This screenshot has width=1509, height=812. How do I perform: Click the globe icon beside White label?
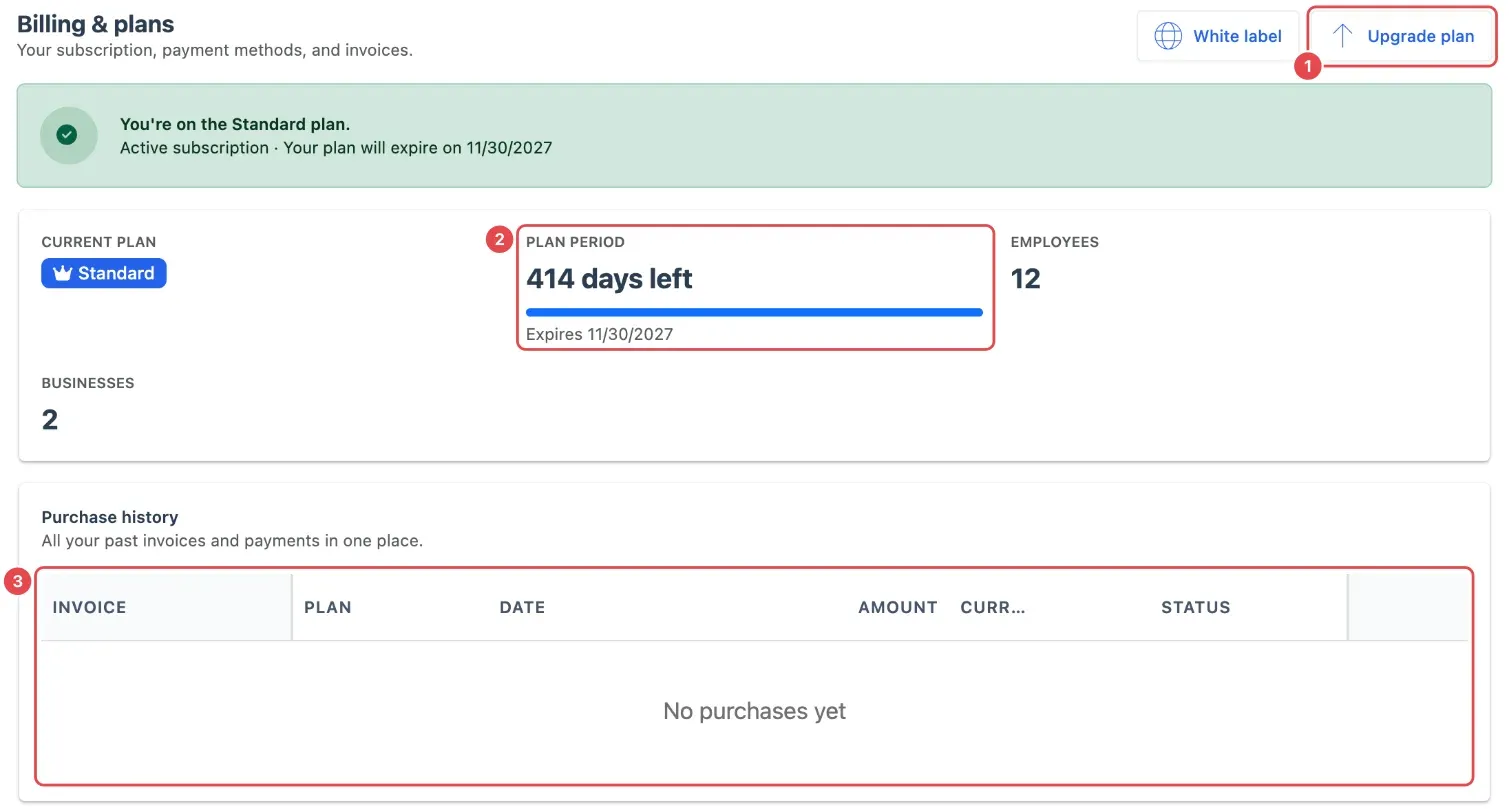tap(1168, 36)
